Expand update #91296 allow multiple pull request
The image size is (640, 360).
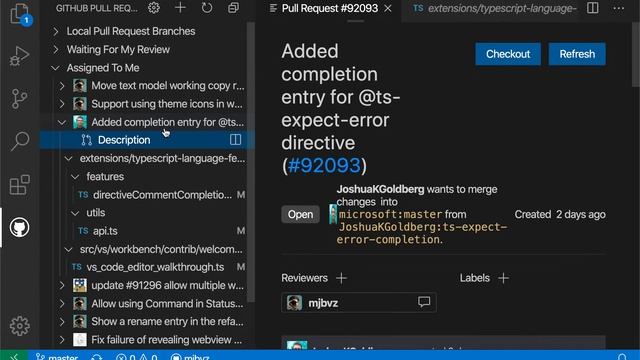click(x=62, y=285)
